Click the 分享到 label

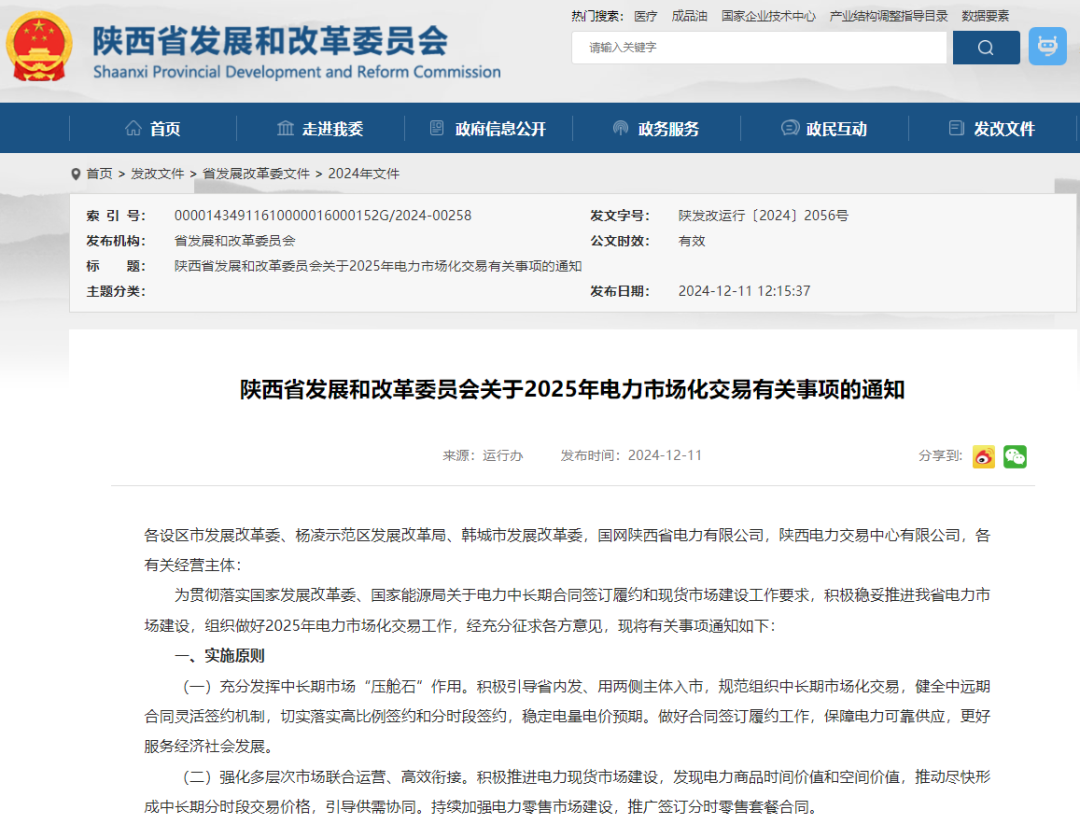(940, 455)
